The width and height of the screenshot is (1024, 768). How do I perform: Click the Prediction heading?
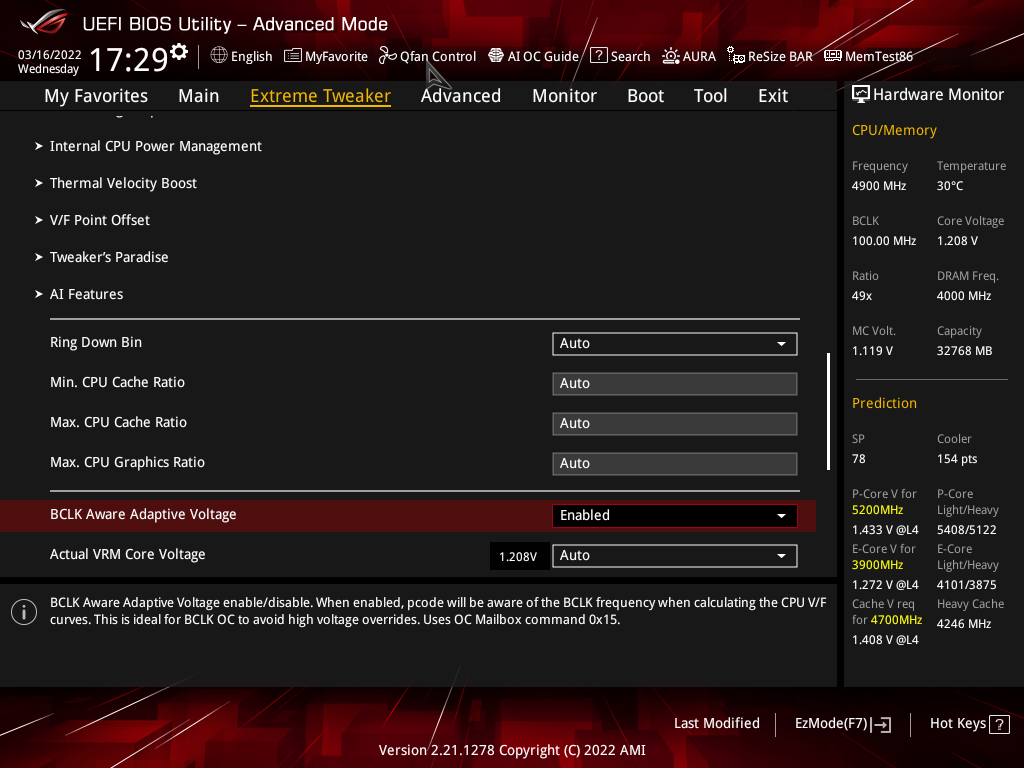pyautogui.click(x=884, y=403)
